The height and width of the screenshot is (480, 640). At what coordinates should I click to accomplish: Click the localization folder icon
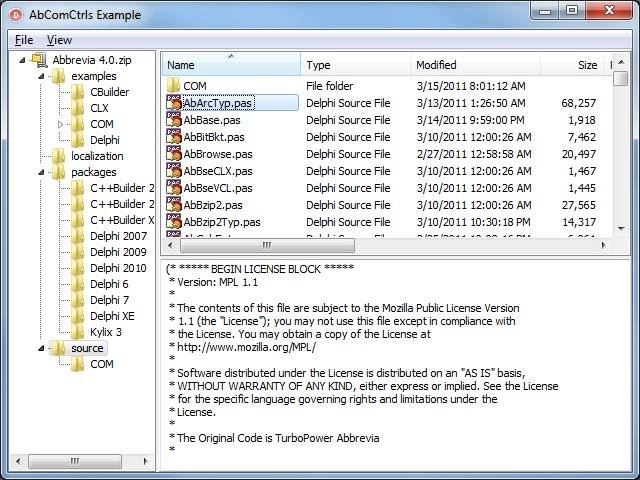pos(58,156)
